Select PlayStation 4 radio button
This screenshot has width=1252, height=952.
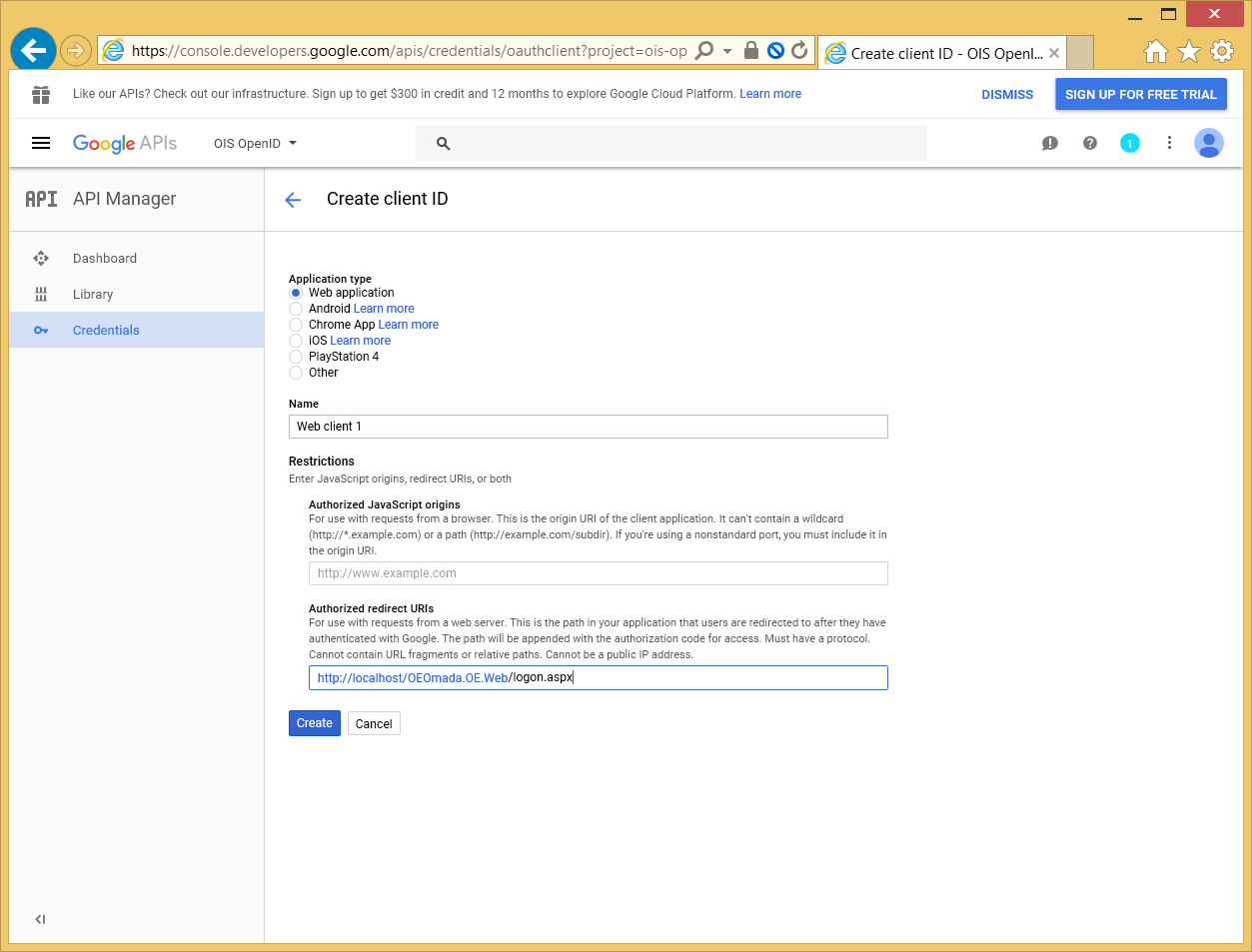pos(296,357)
